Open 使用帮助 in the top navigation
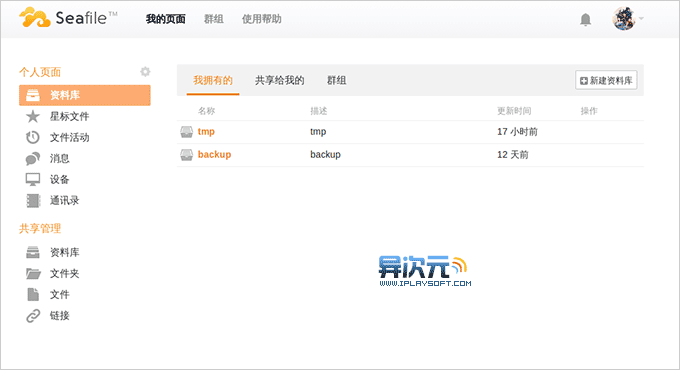Viewport: 680px width, 370px height. (x=262, y=19)
